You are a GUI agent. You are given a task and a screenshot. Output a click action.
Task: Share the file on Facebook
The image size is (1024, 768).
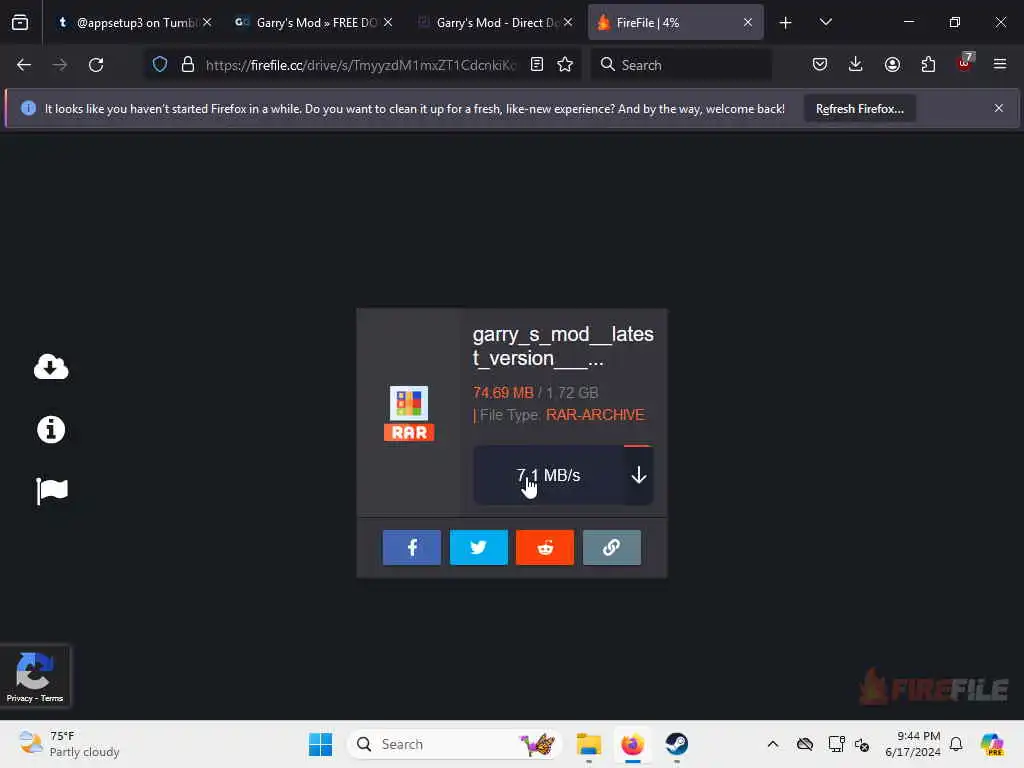(x=411, y=547)
